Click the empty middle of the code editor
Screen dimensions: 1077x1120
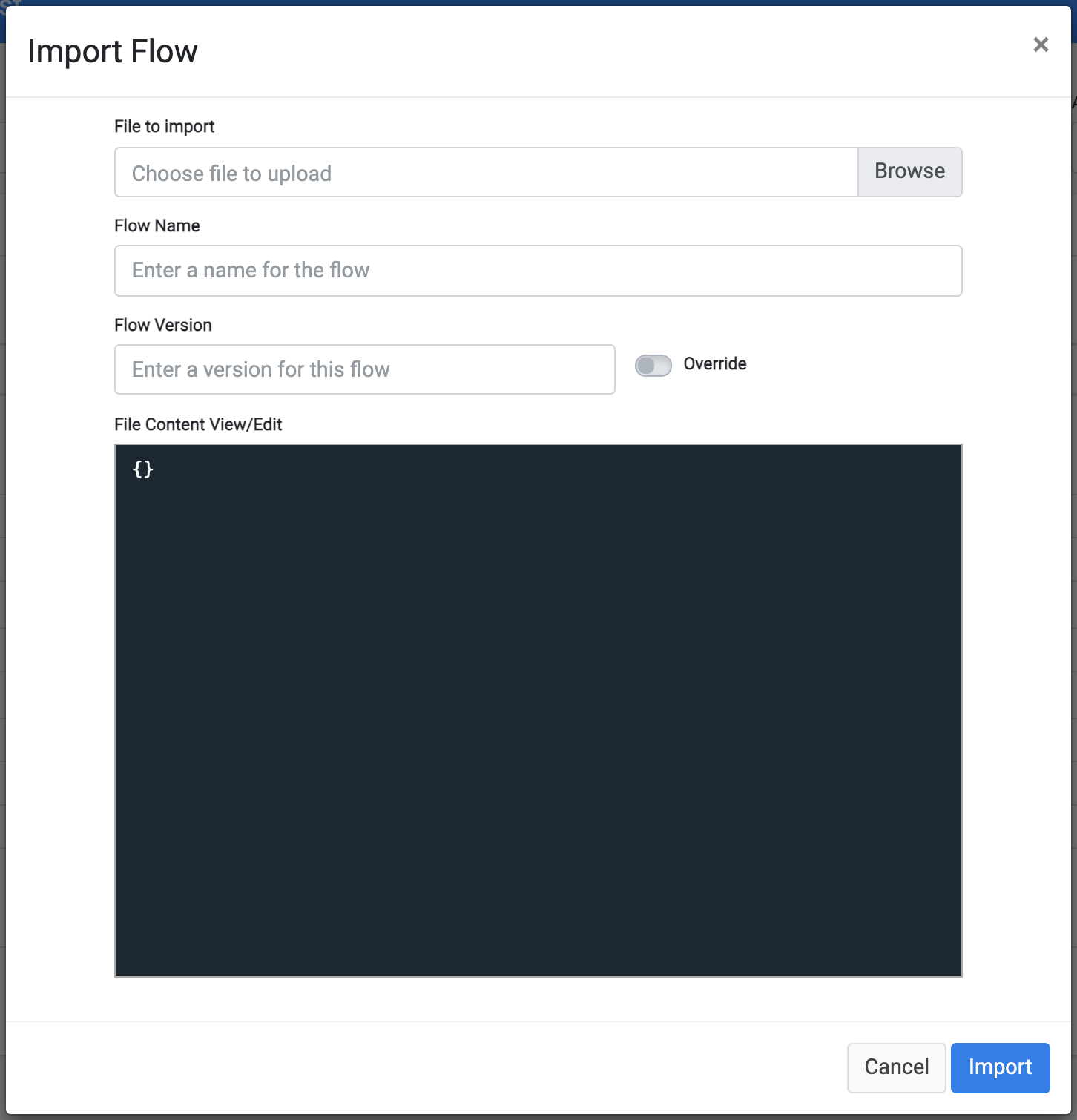coord(538,711)
